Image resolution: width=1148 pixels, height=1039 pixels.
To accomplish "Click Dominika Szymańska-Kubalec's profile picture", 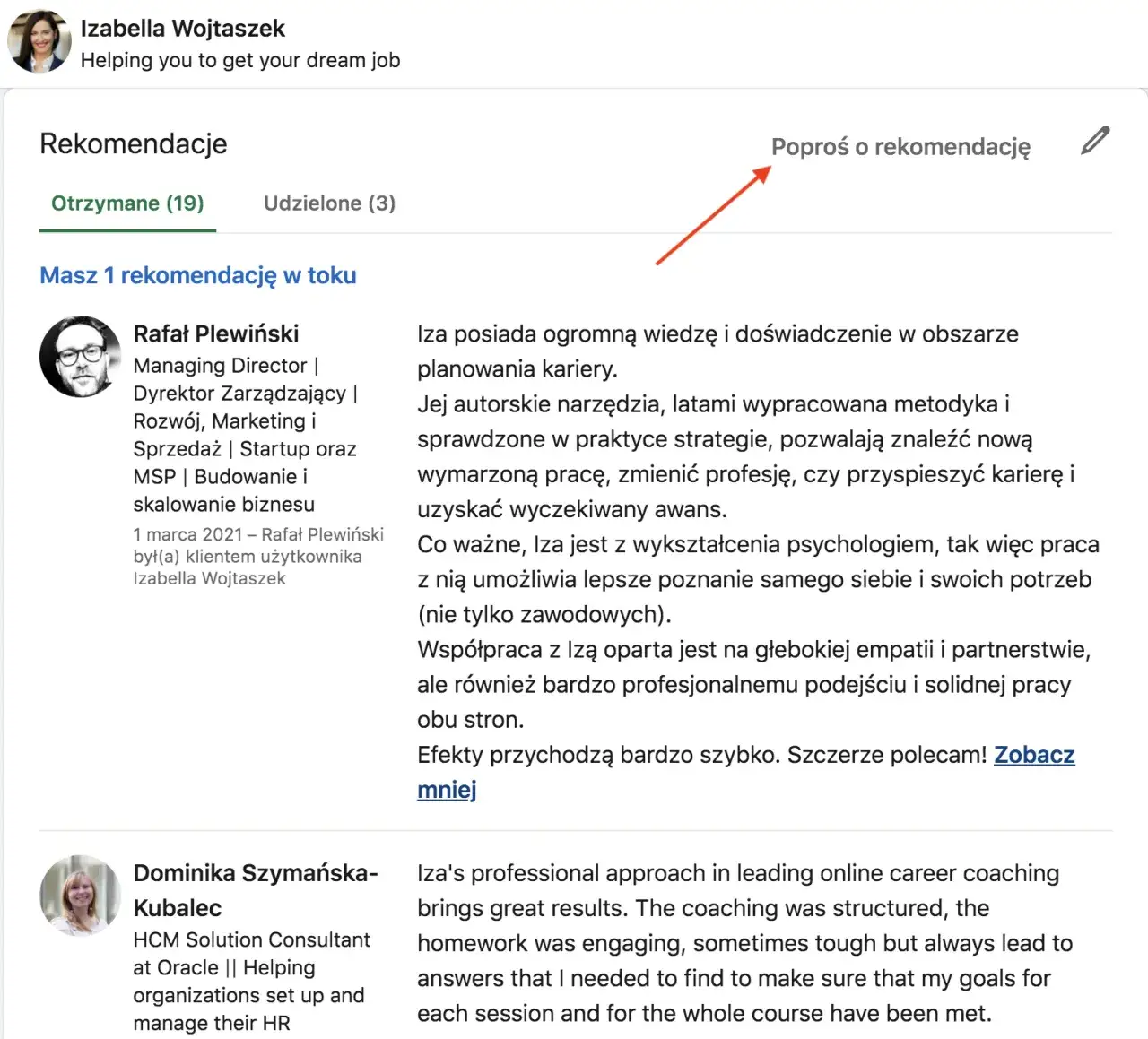I will [80, 896].
